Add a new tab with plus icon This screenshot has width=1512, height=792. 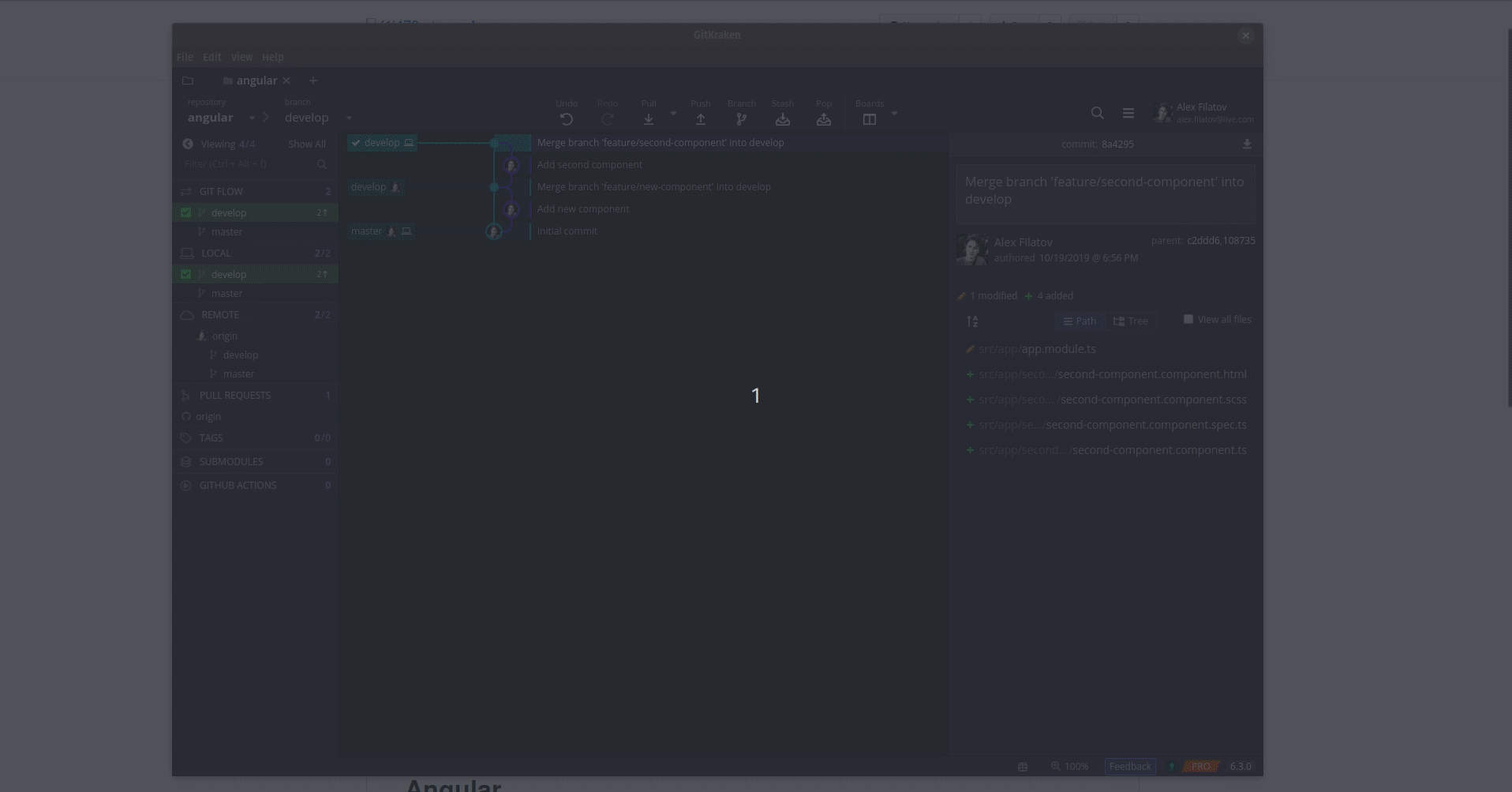(x=313, y=81)
